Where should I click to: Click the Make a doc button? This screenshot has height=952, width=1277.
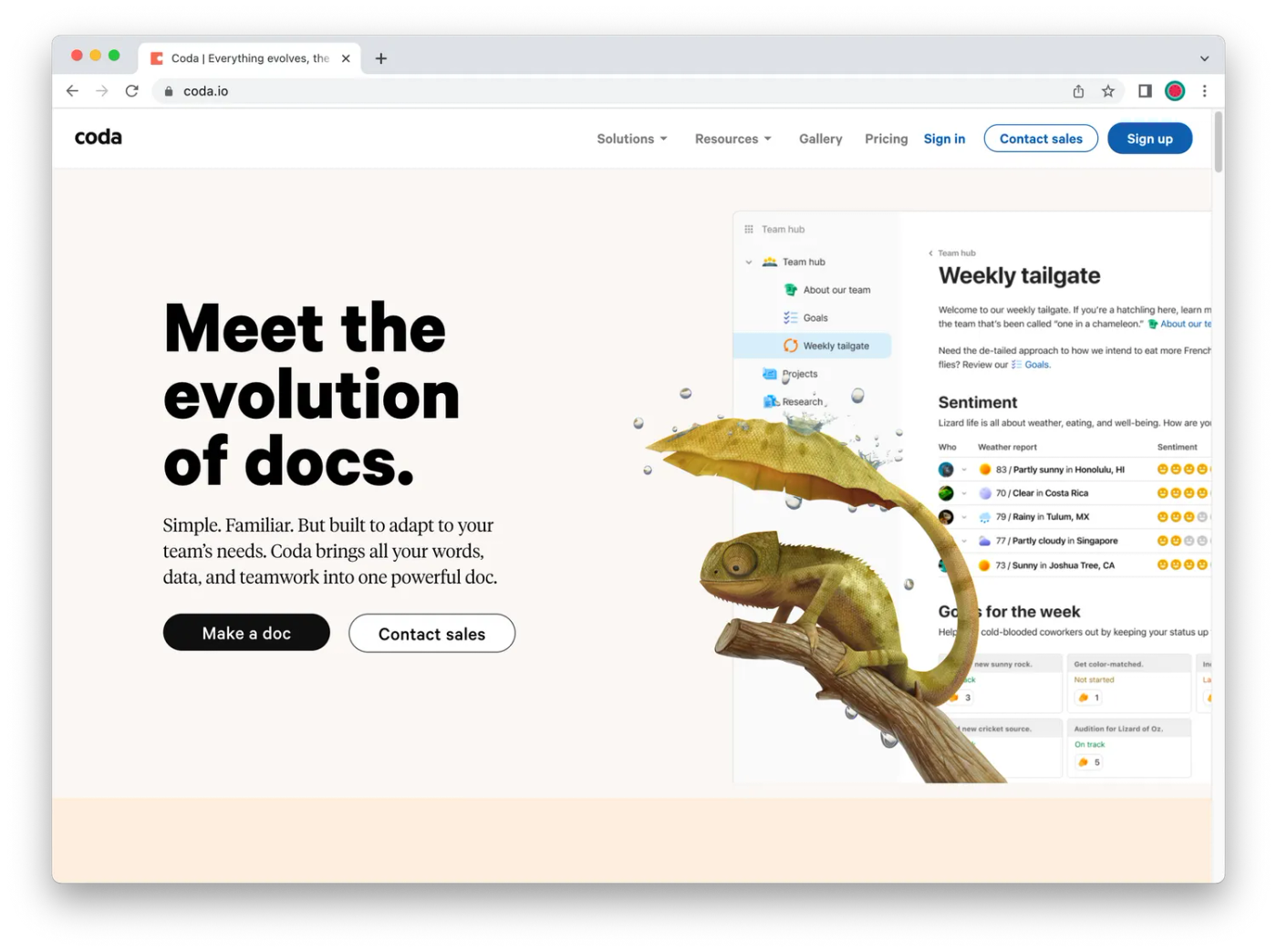pos(246,632)
